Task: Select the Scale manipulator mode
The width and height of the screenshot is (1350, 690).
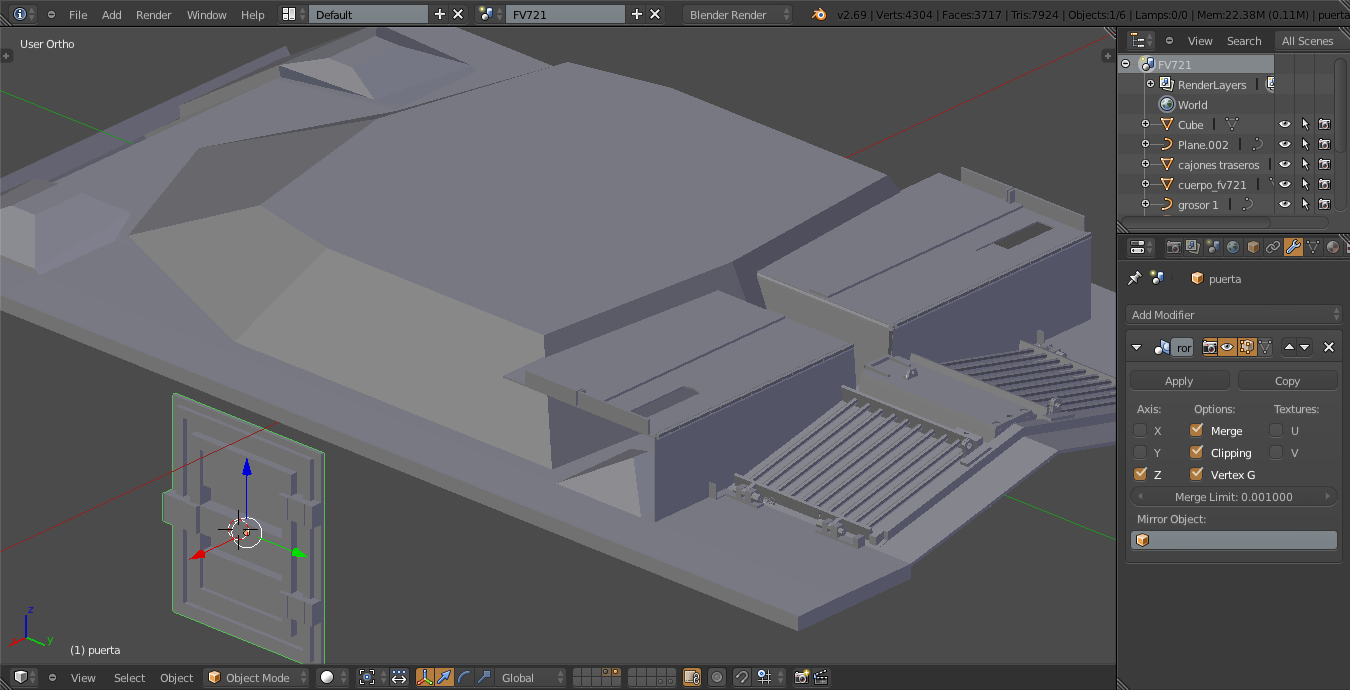Action: point(483,677)
